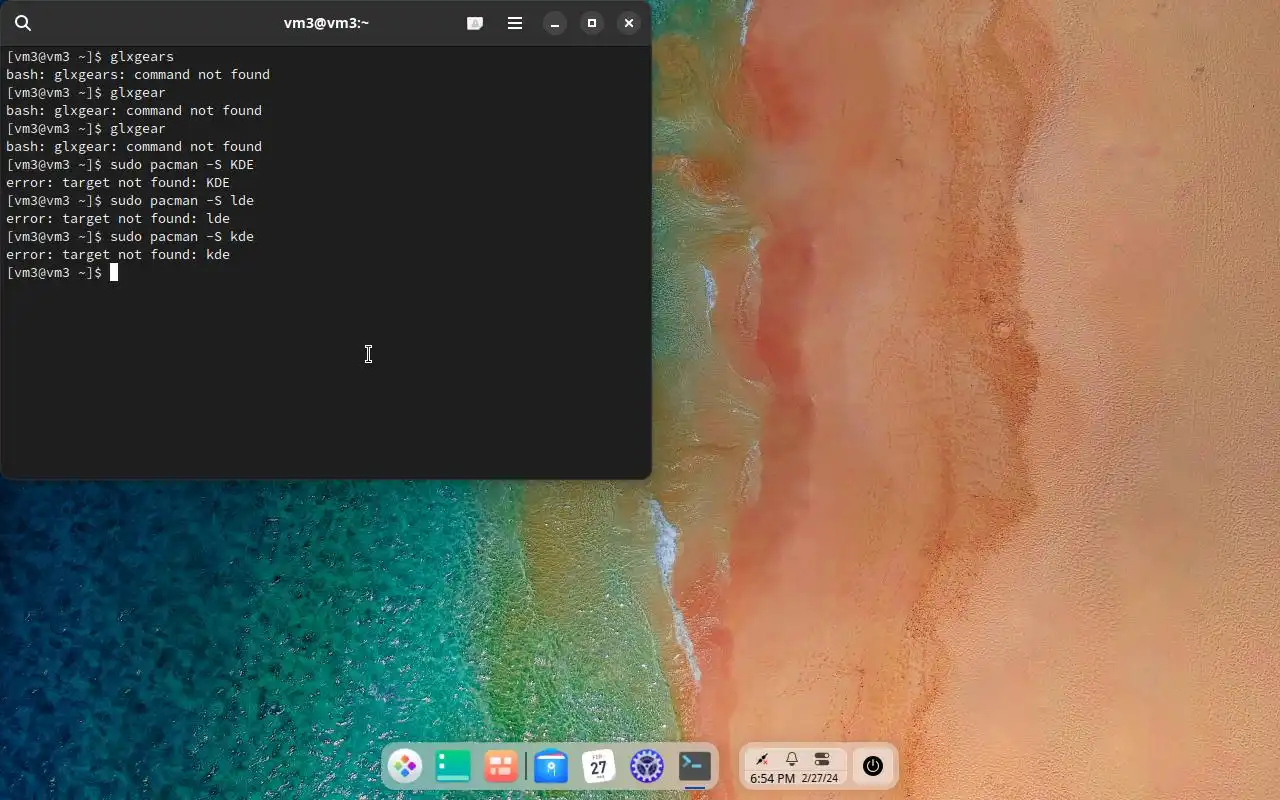1280x800 pixels.
Task: Maximize the vm3@vm3 terminal window
Action: click(592, 23)
